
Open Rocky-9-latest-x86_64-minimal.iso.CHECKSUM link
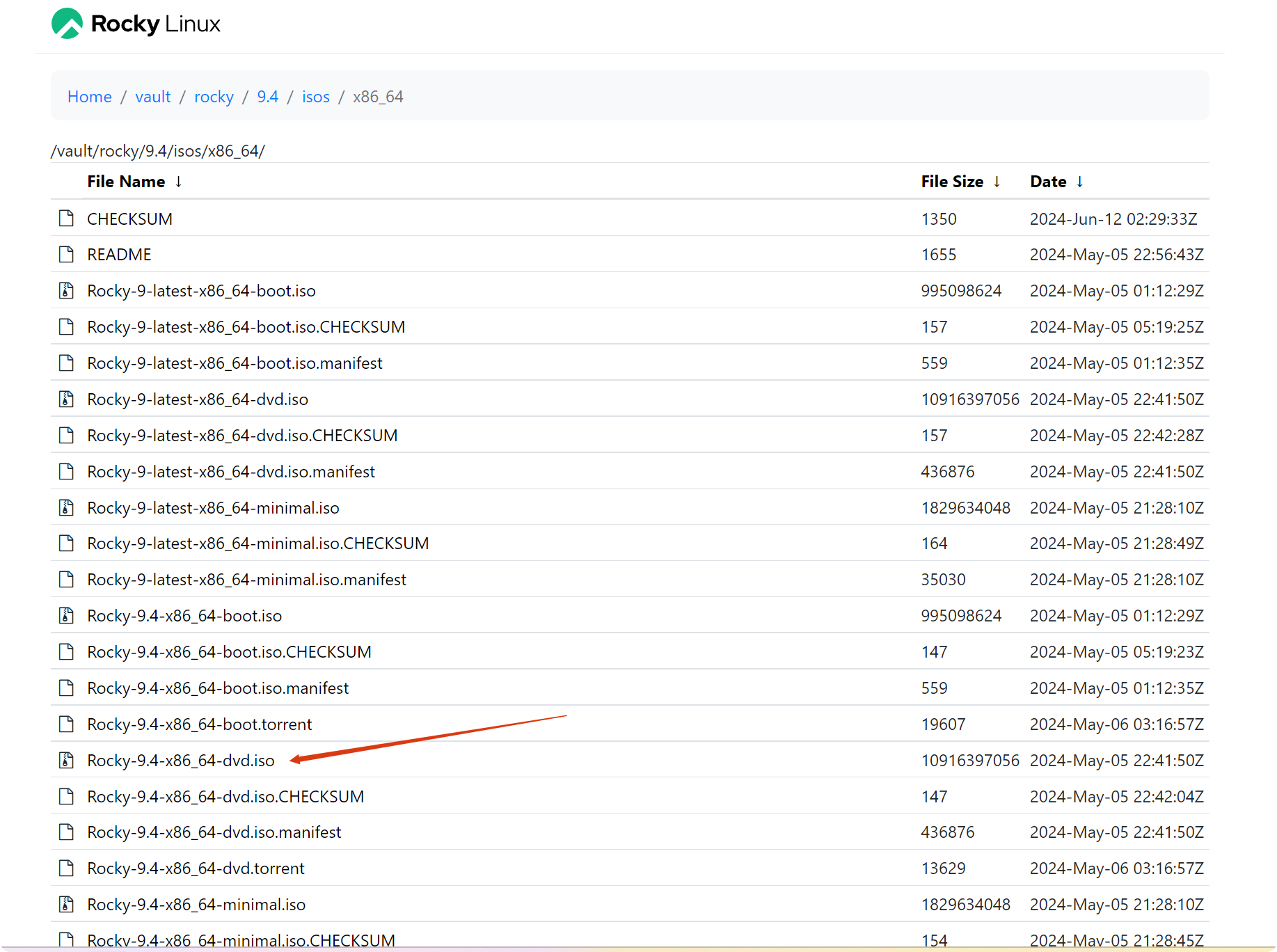[258, 544]
